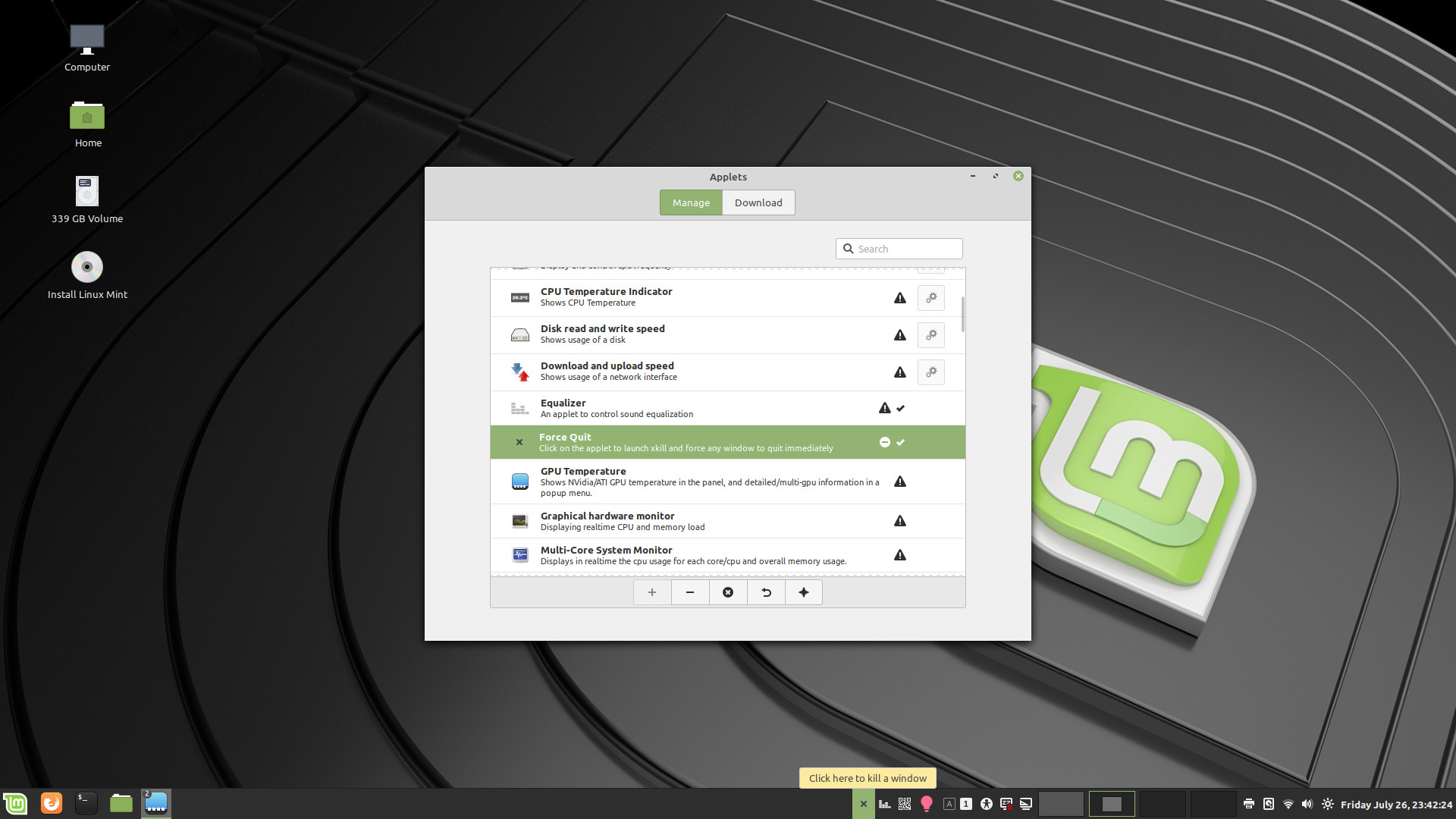Select the Manage tab
The image size is (1456, 819).
691,202
